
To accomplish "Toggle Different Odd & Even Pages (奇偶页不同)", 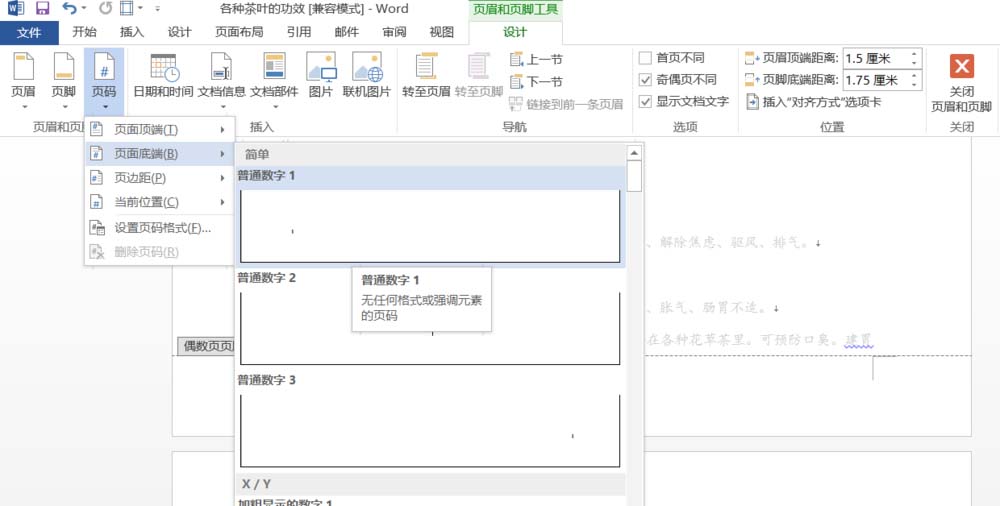I will pos(645,80).
